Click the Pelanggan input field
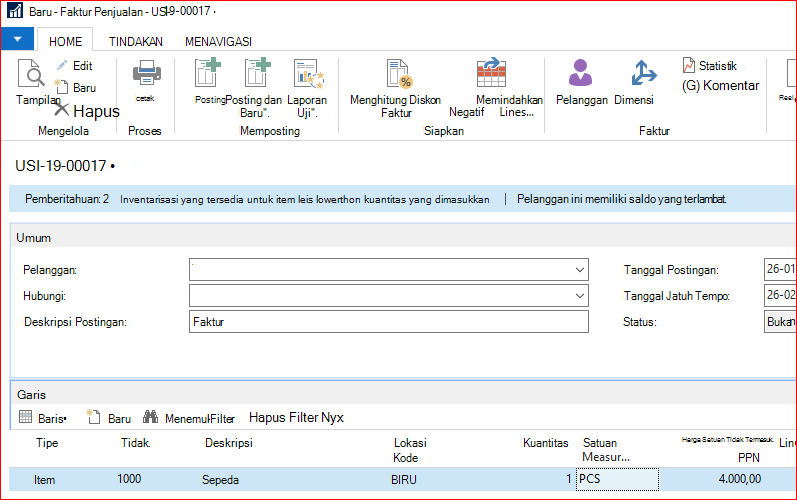 coord(389,270)
